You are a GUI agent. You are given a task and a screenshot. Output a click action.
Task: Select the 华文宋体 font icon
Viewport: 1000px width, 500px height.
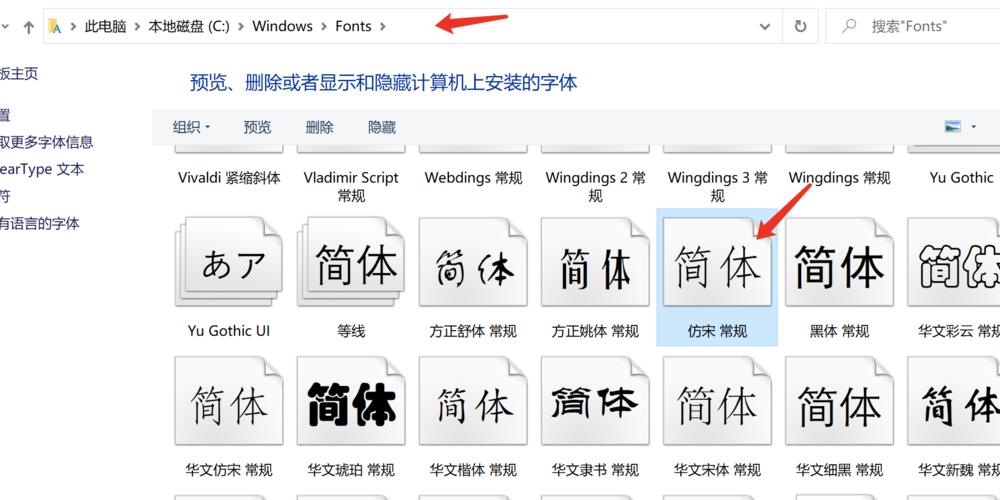tap(717, 401)
